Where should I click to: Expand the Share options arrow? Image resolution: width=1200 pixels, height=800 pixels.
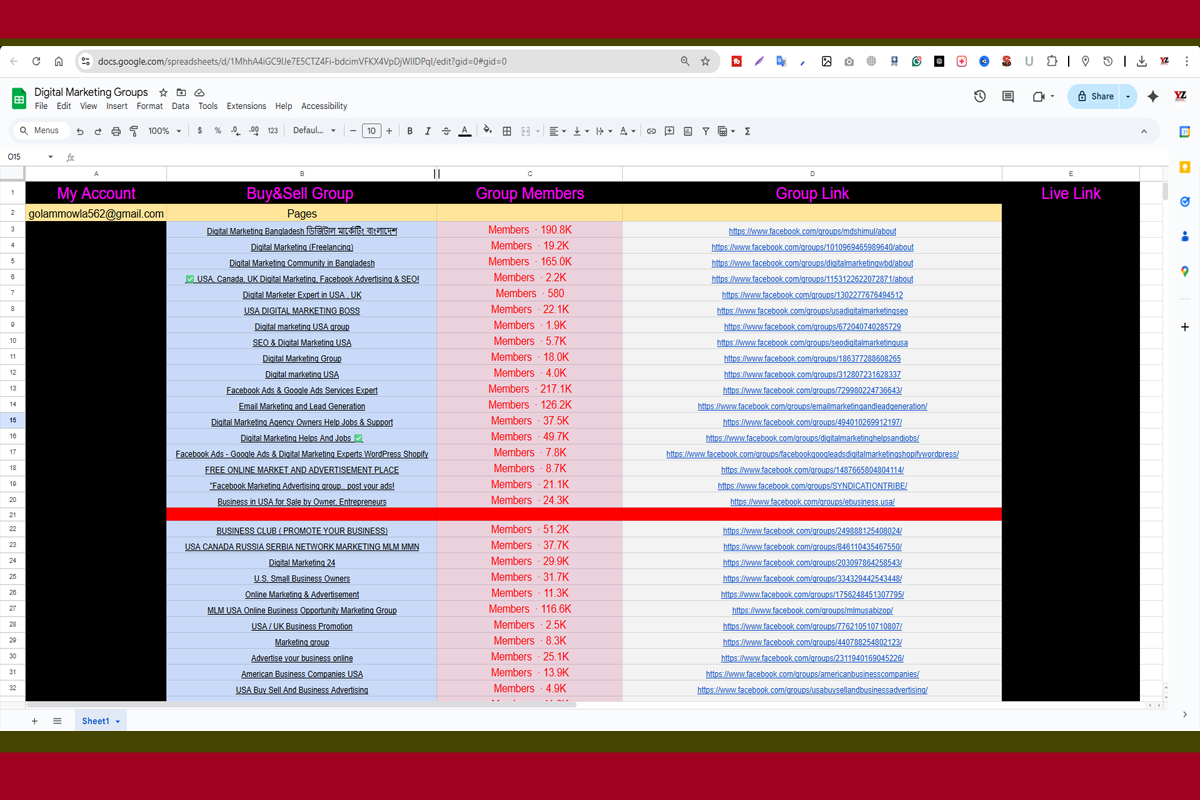coord(1128,97)
